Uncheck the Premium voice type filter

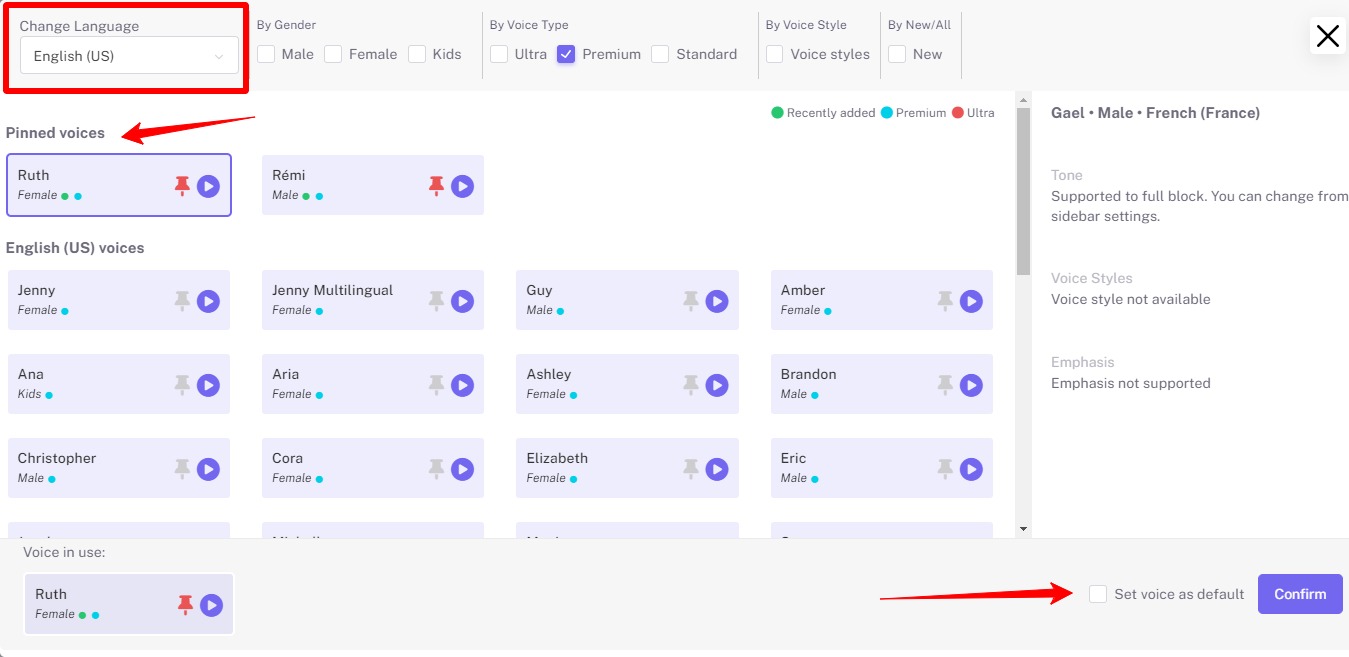click(x=566, y=54)
